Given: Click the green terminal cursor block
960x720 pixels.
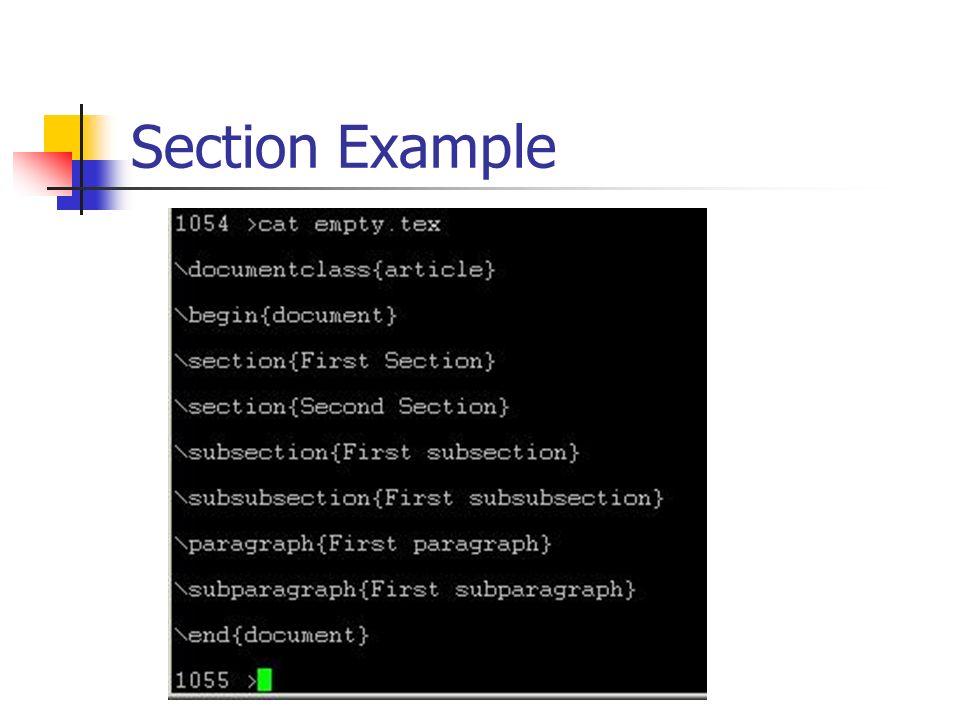Looking at the screenshot, I should [264, 680].
